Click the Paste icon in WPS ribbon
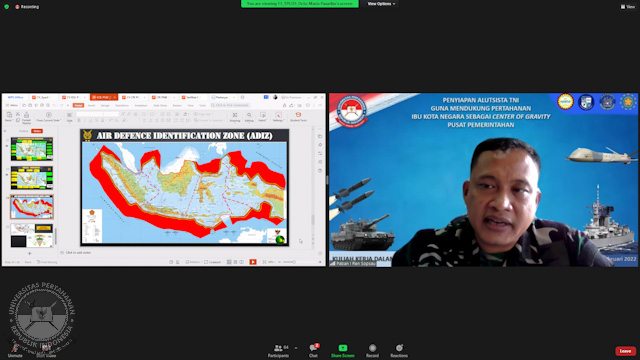Viewport: 640px width, 360px height. tap(9, 117)
